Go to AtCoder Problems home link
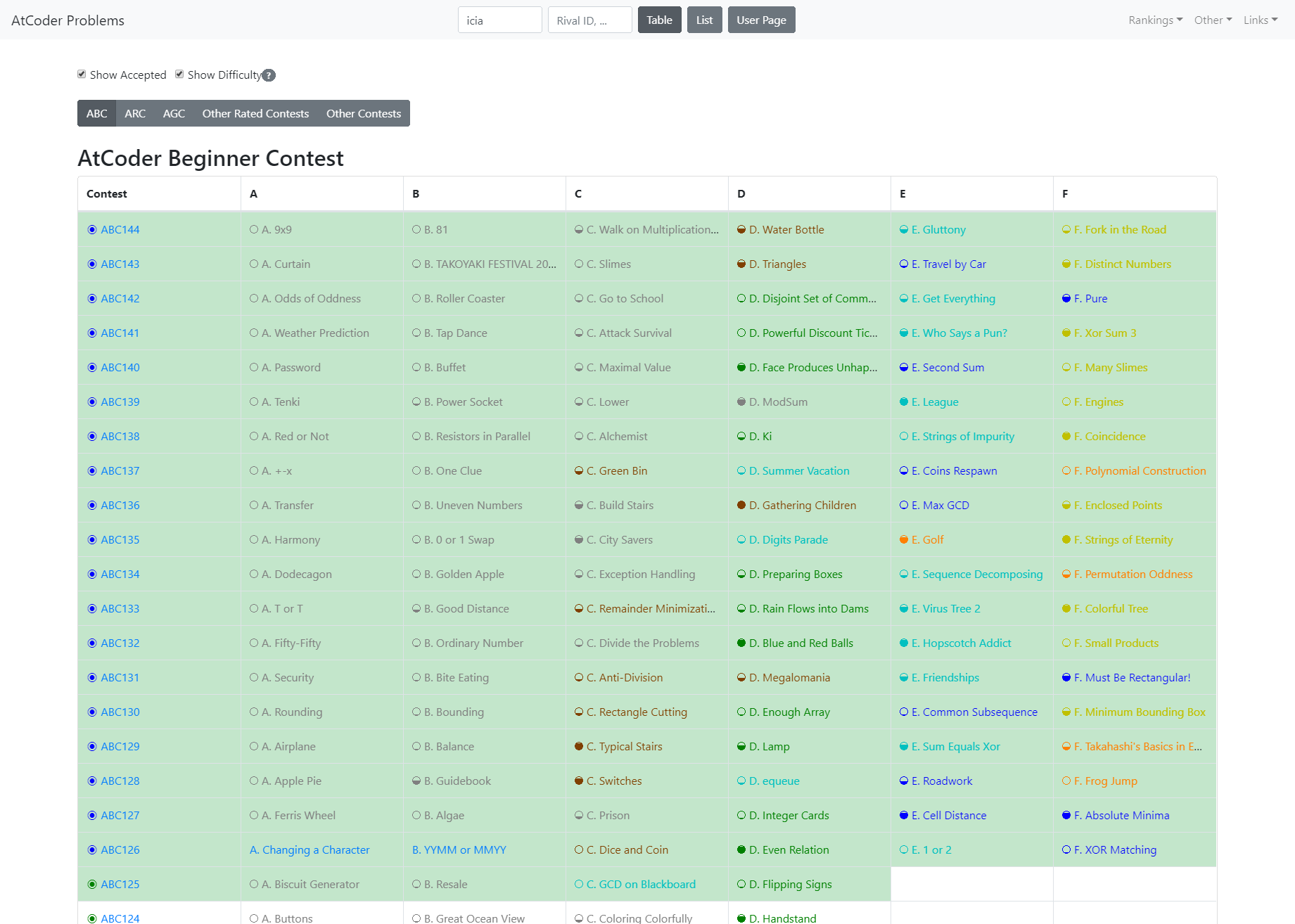Screen dimensions: 1295x924 click(68, 20)
